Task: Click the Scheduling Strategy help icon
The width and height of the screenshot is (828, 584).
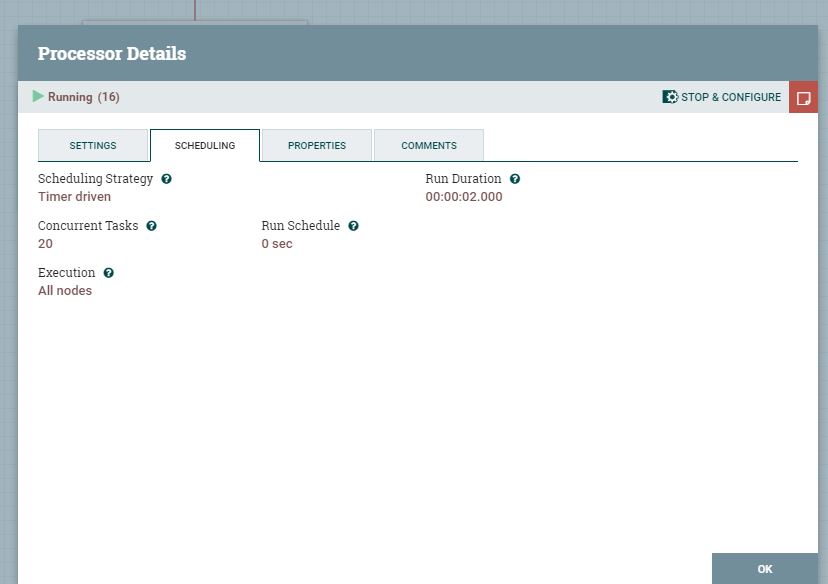Action: [166, 178]
